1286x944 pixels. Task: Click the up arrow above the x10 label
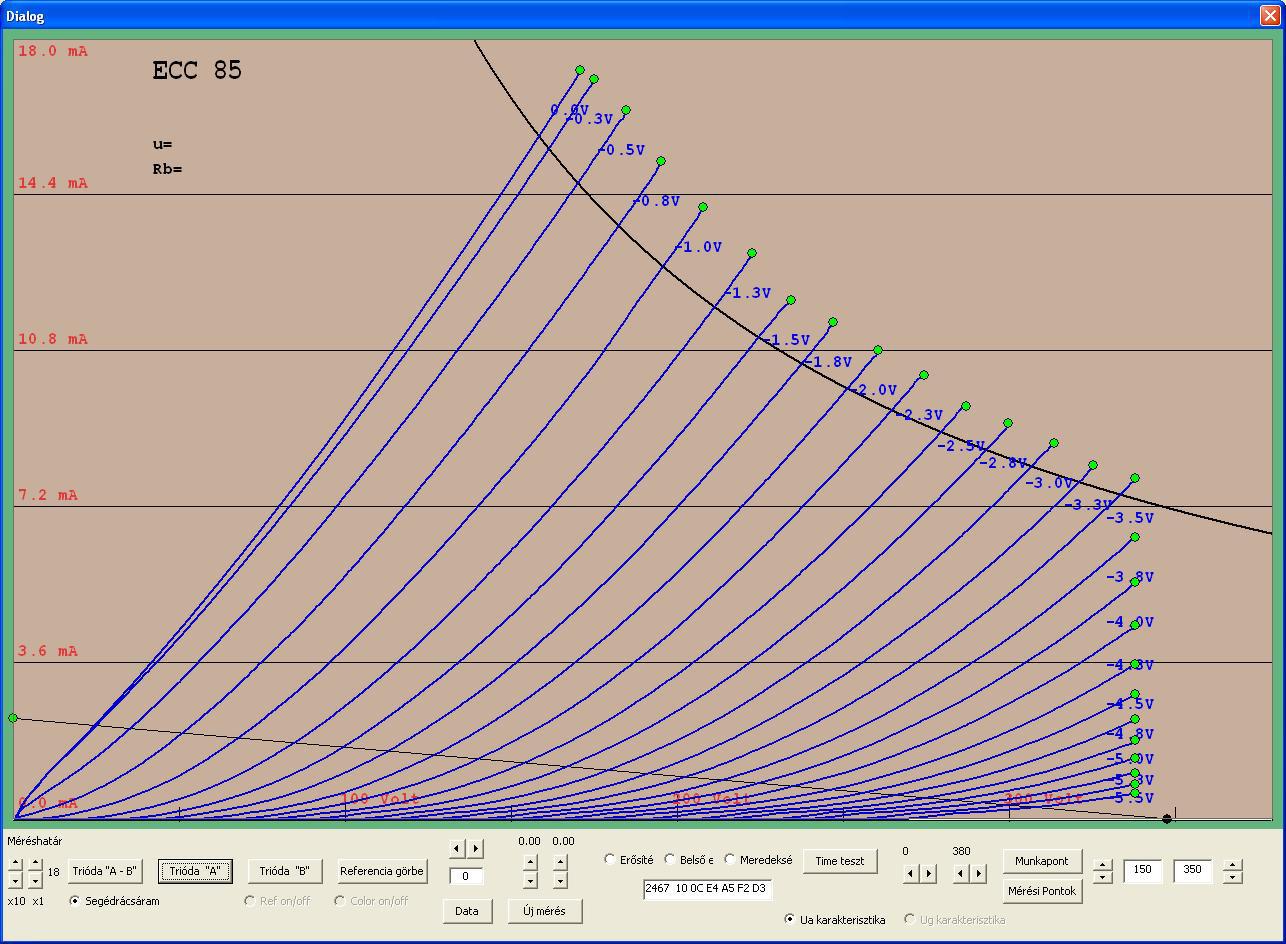coord(15,864)
